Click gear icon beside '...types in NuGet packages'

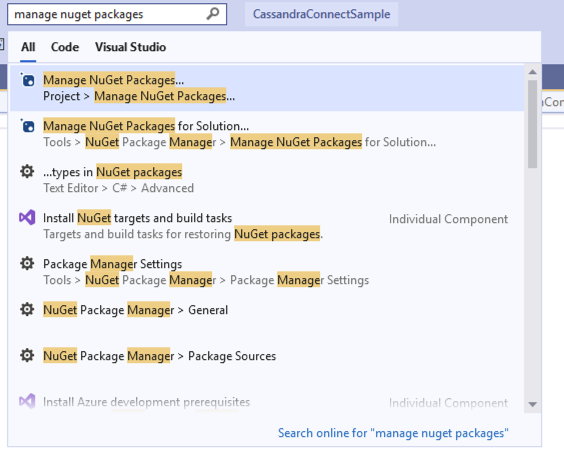click(x=27, y=172)
